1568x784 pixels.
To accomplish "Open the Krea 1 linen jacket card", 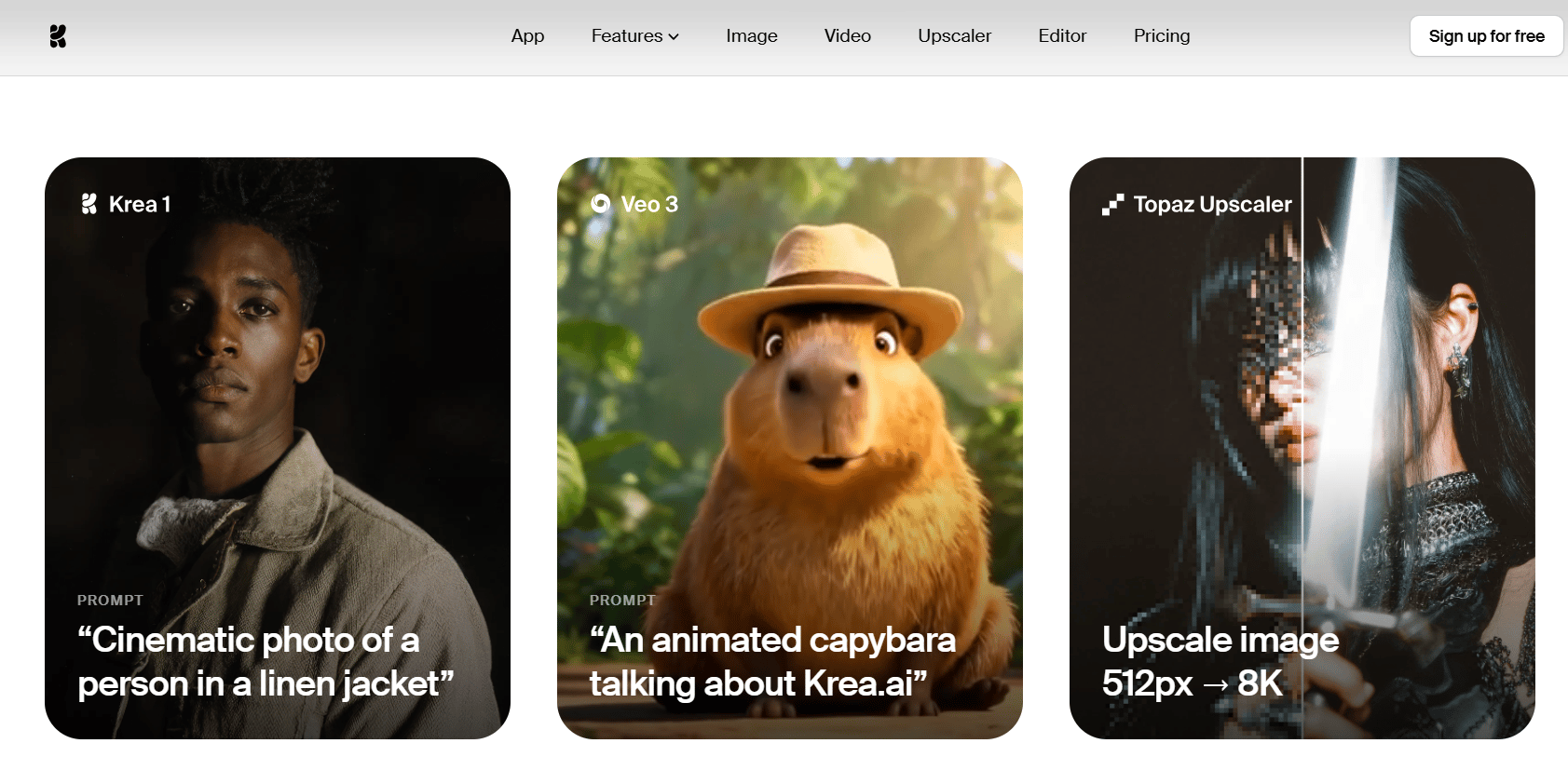I will (x=278, y=448).
